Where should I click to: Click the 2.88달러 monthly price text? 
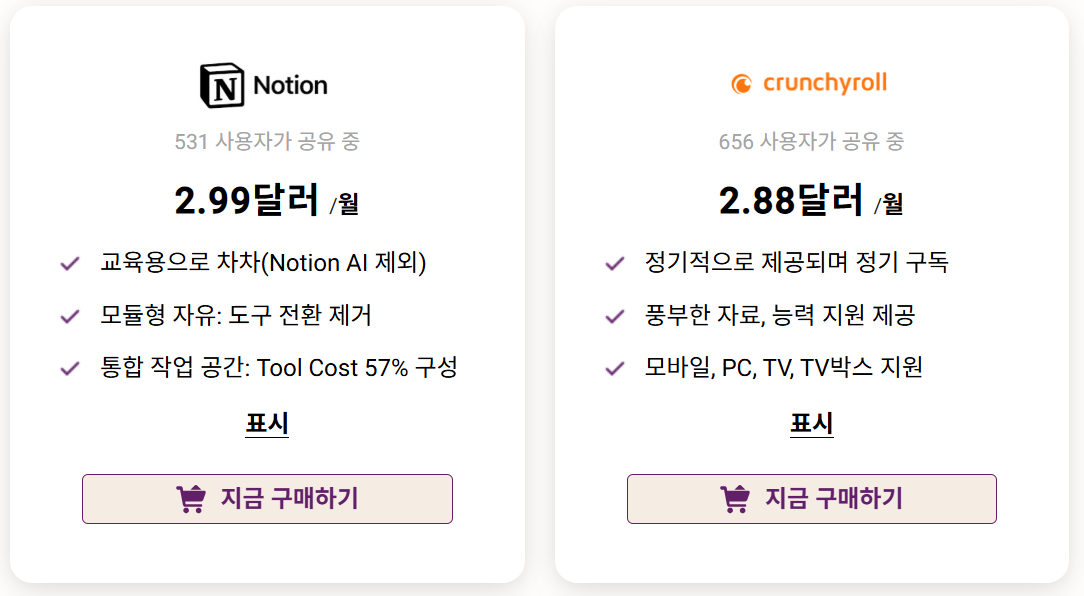(x=812, y=199)
